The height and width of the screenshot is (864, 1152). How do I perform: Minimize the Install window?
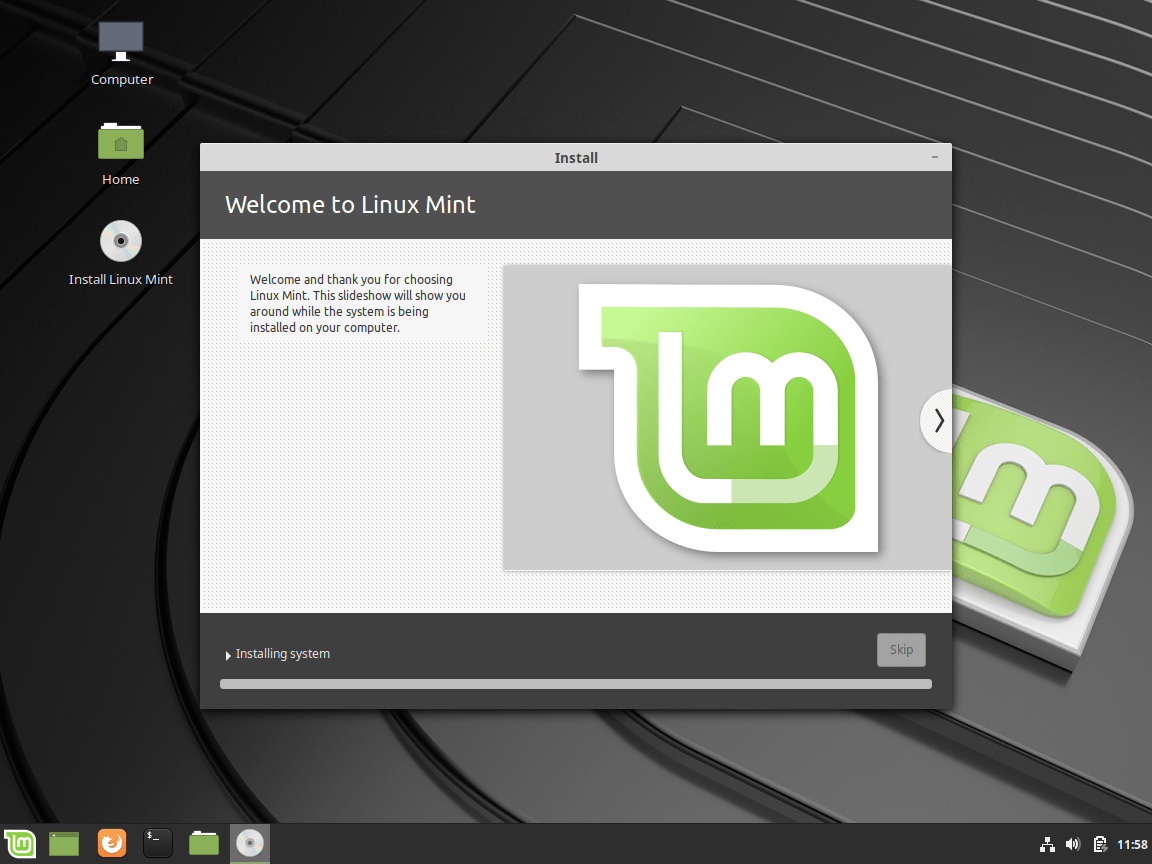[935, 157]
